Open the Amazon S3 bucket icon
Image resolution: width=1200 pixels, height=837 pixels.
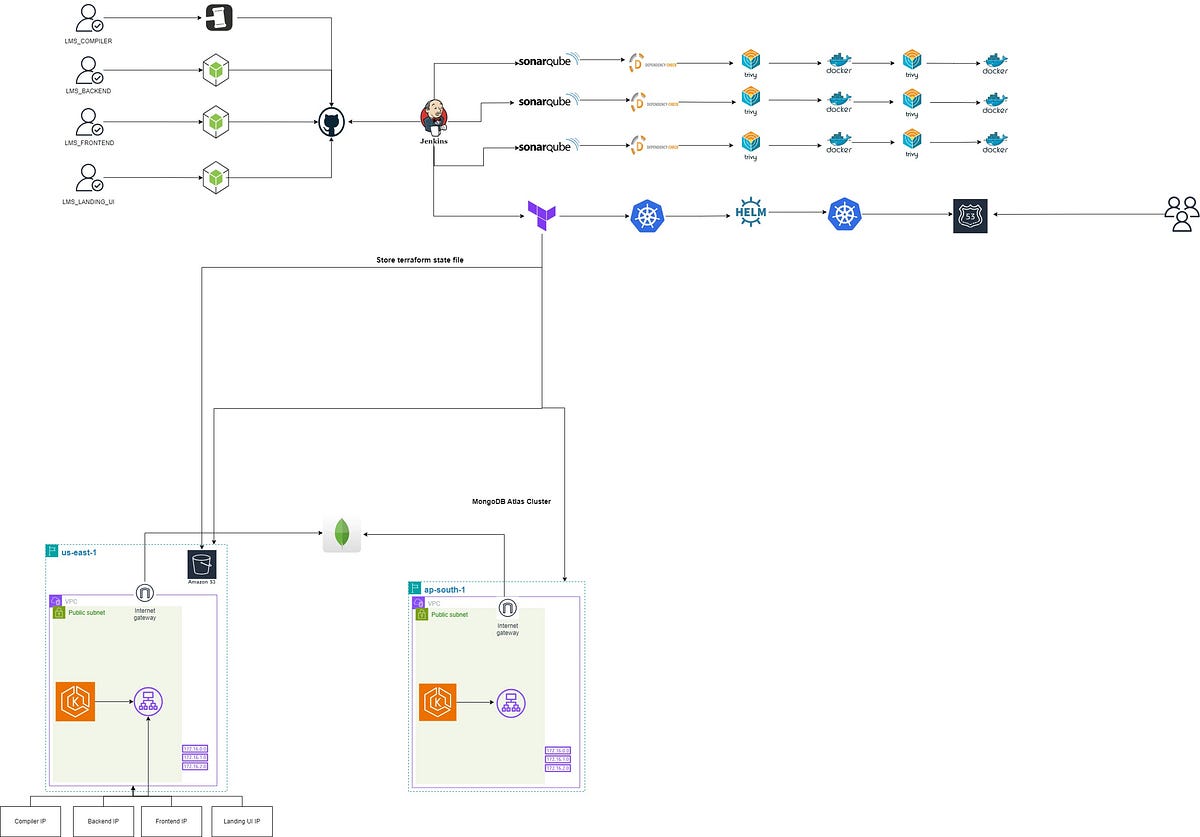tap(200, 565)
